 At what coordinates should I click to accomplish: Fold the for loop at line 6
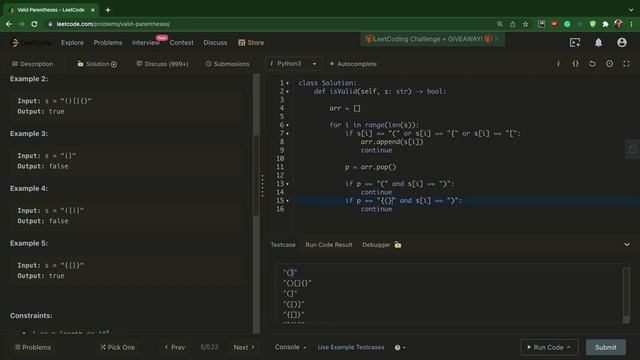tap(287, 125)
